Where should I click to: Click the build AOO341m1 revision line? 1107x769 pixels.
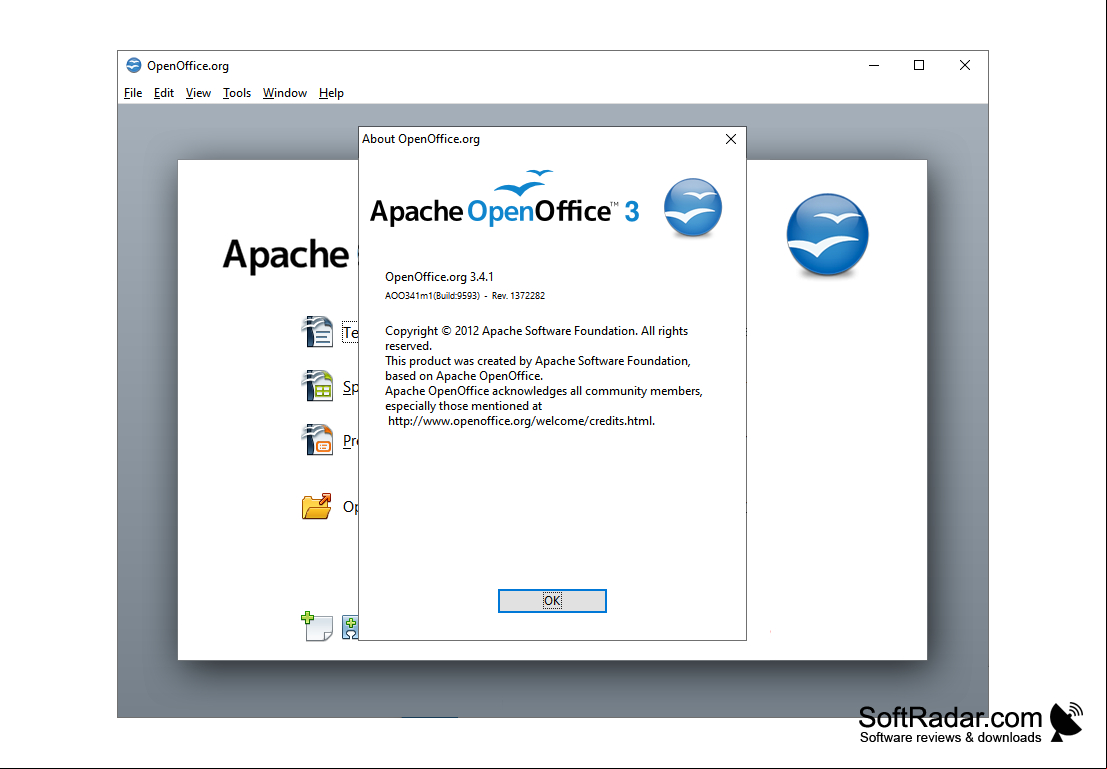[465, 296]
